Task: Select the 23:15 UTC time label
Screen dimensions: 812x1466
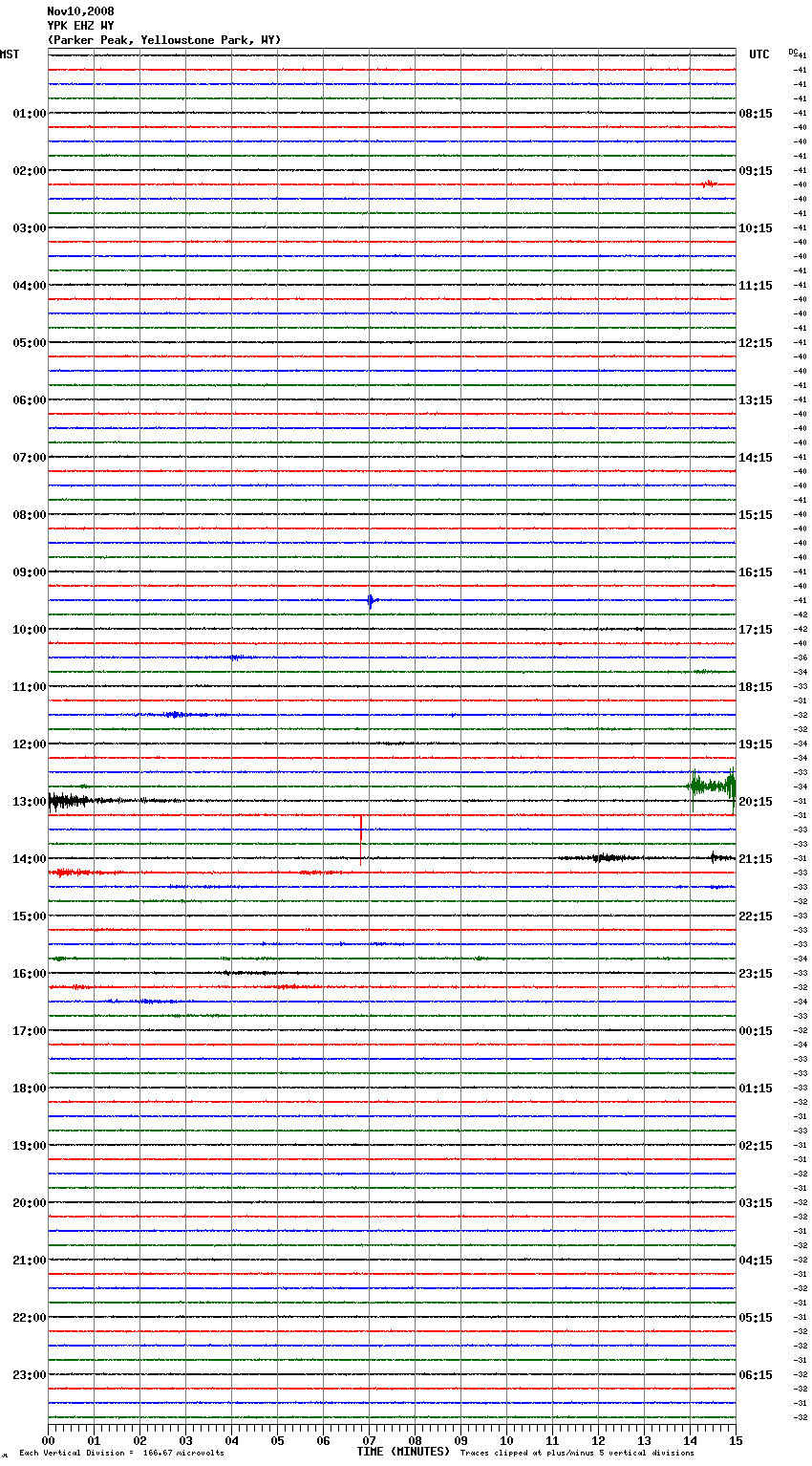Action: [x=756, y=974]
